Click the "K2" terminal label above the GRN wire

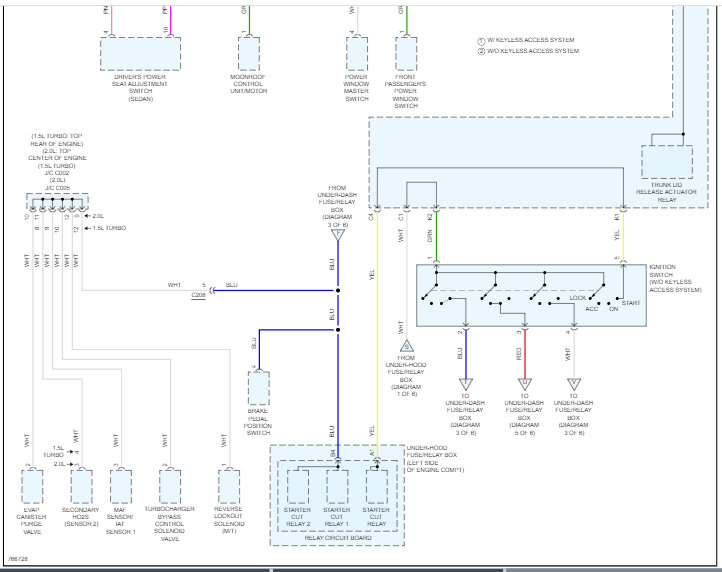click(430, 216)
